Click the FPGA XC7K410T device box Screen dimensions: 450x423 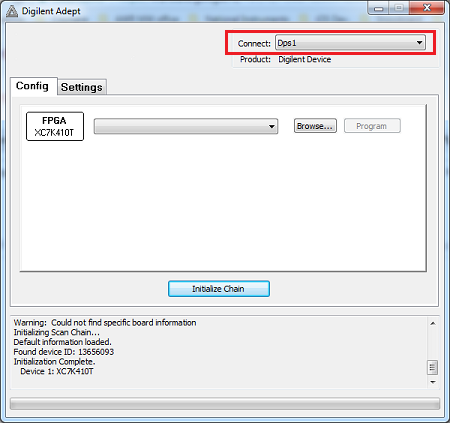(55, 126)
